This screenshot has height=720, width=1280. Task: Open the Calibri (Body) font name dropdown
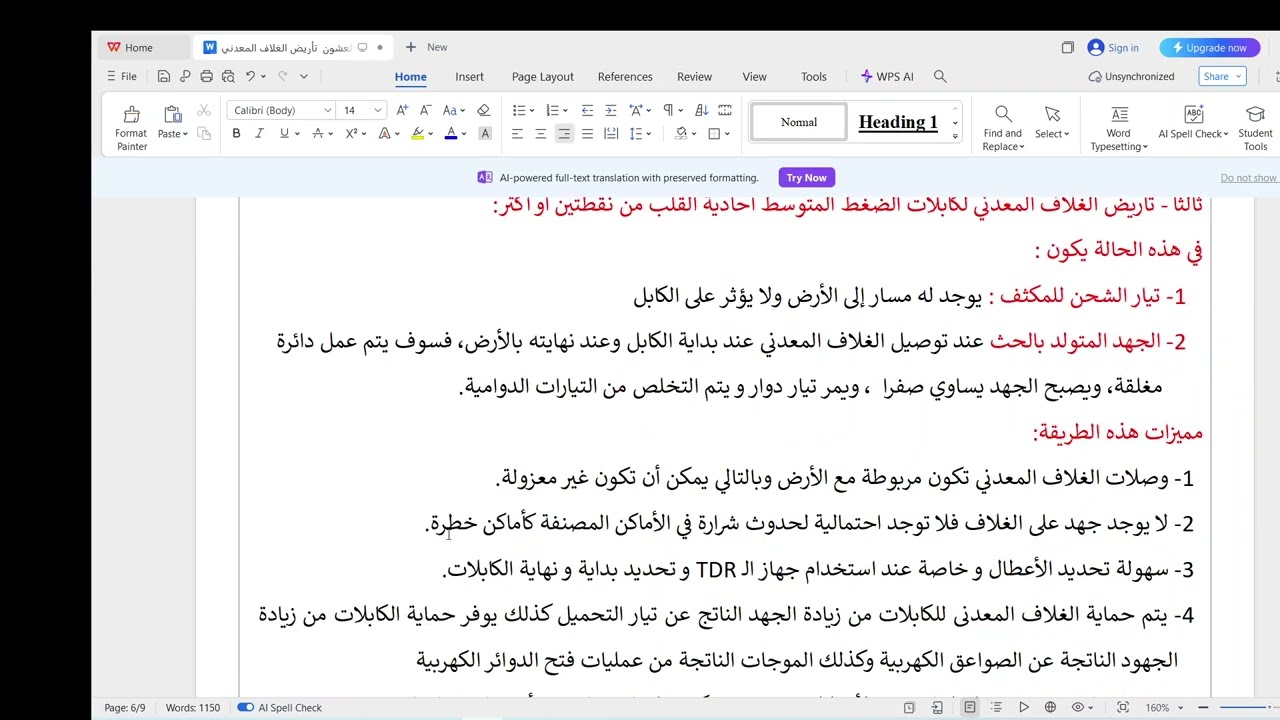pyautogui.click(x=327, y=110)
